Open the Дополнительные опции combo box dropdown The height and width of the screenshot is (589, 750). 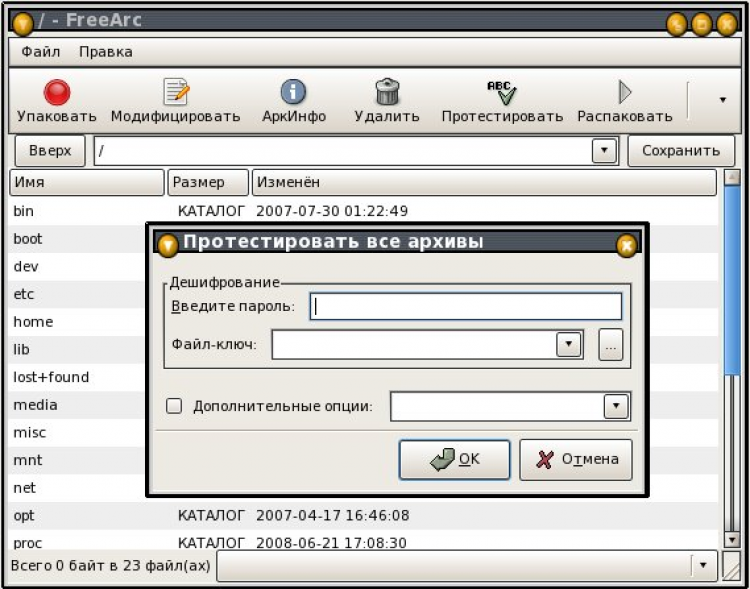pos(615,406)
